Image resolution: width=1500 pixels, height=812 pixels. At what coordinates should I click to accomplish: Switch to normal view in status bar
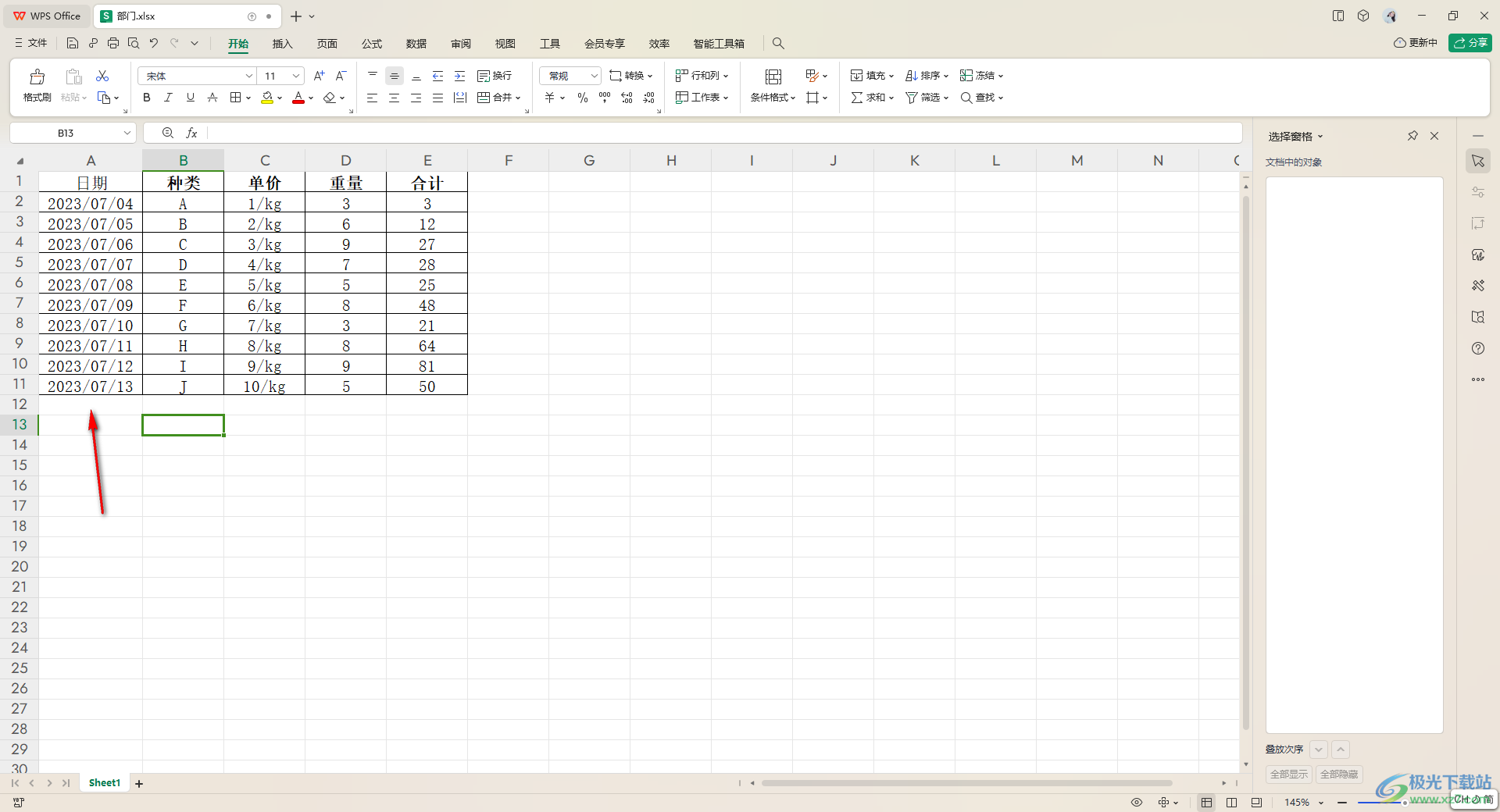[x=1207, y=803]
